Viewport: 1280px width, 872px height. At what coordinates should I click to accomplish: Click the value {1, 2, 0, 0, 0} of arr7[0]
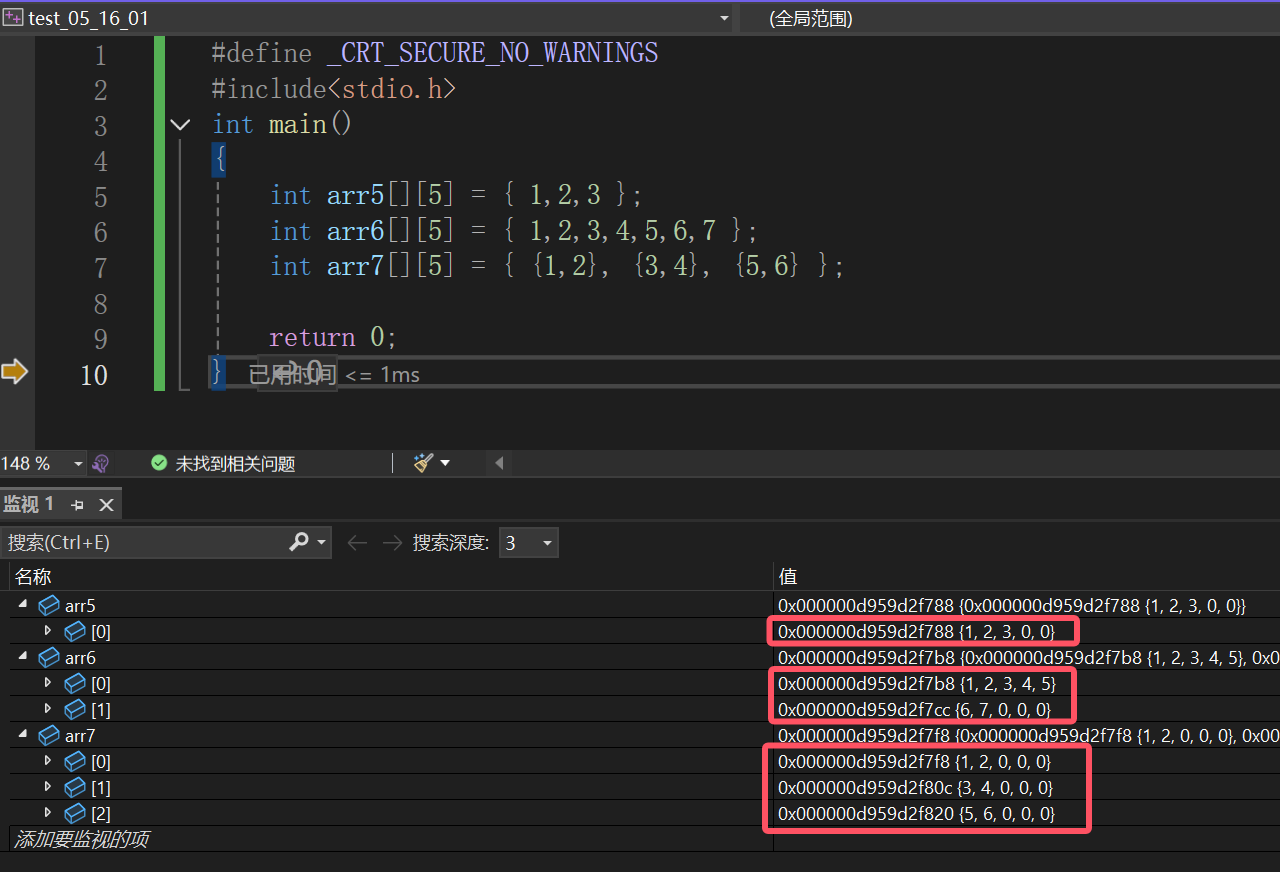pyautogui.click(x=1004, y=761)
